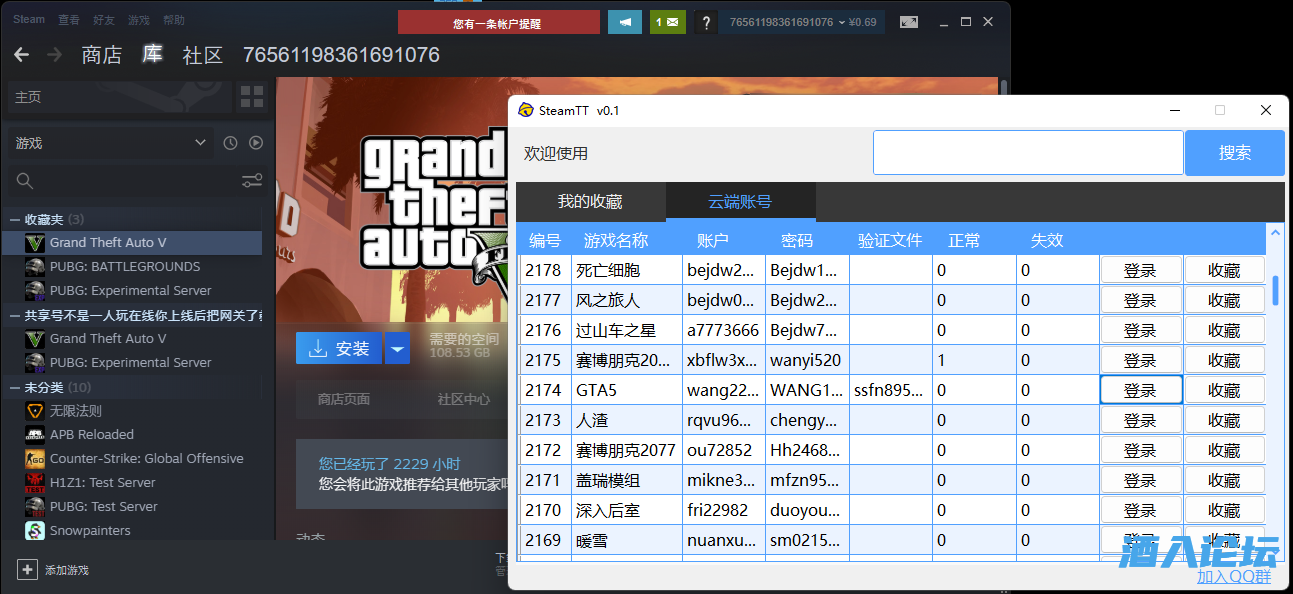Viewport: 1293px width, 594px height.
Task: Enter Steam Big Picture mode icon
Action: (909, 22)
